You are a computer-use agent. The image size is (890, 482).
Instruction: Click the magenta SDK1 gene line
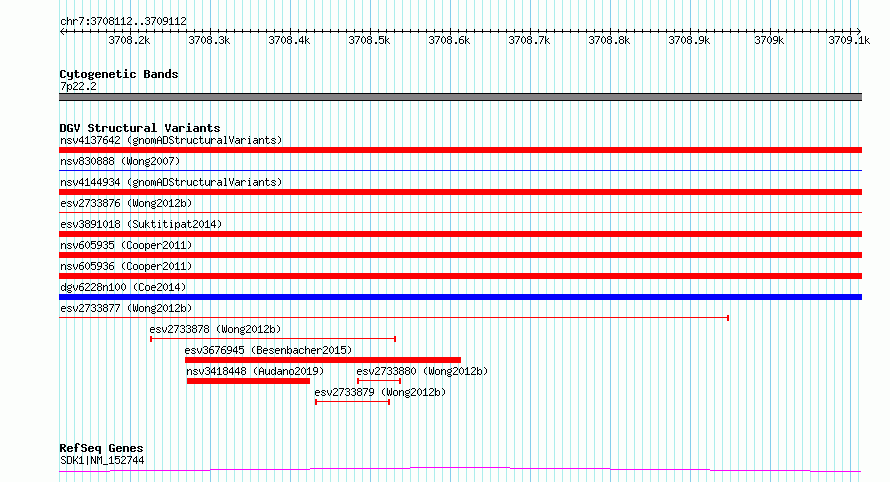[460, 470]
